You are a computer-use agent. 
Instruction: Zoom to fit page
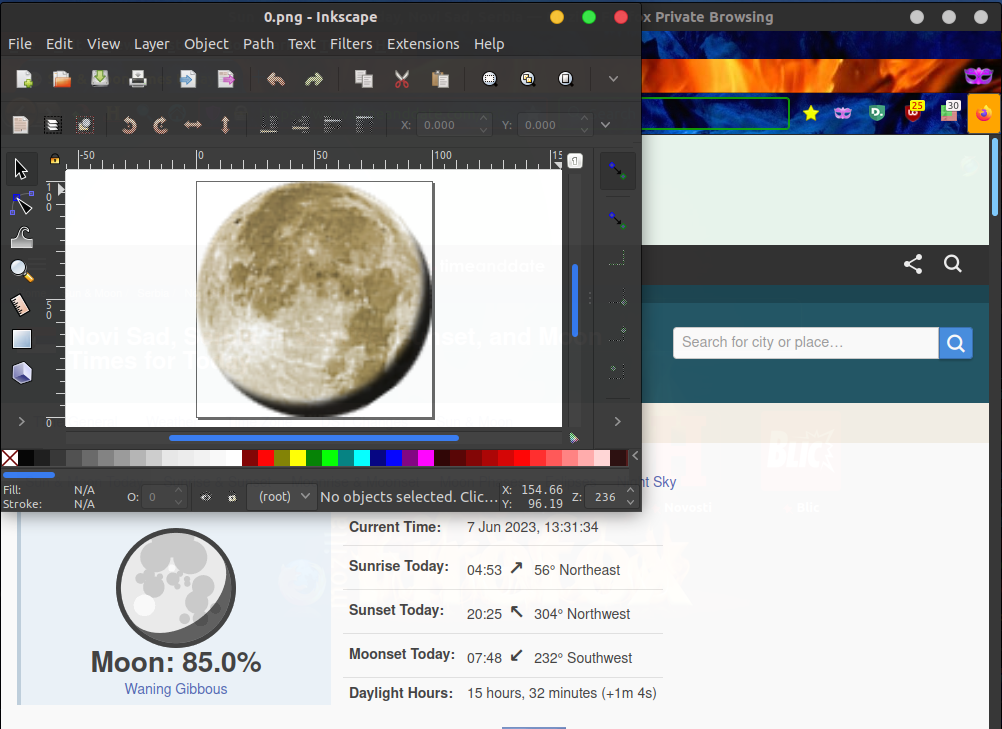pos(566,79)
